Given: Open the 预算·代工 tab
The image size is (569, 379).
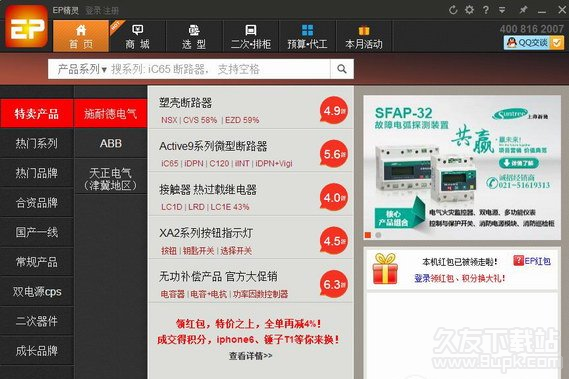Looking at the screenshot, I should click(x=307, y=36).
